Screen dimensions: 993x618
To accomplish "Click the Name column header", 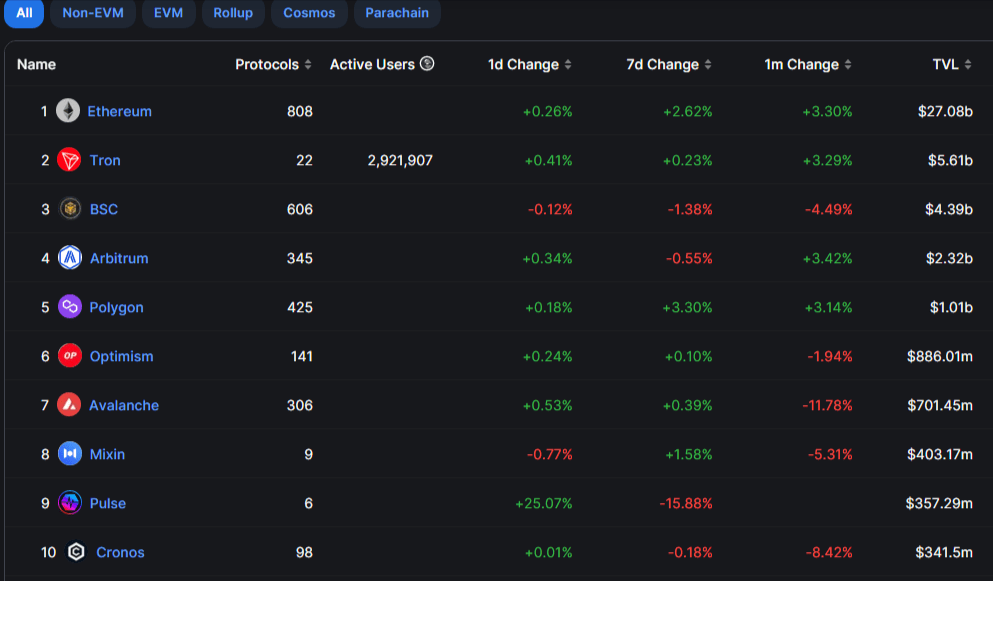I will click(36, 65).
